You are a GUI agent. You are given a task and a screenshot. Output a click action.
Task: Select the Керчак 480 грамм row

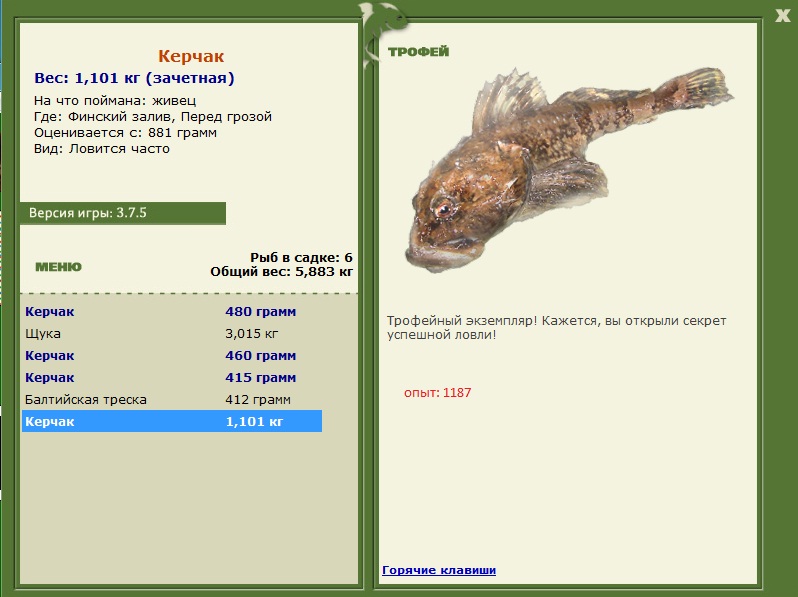tap(172, 311)
